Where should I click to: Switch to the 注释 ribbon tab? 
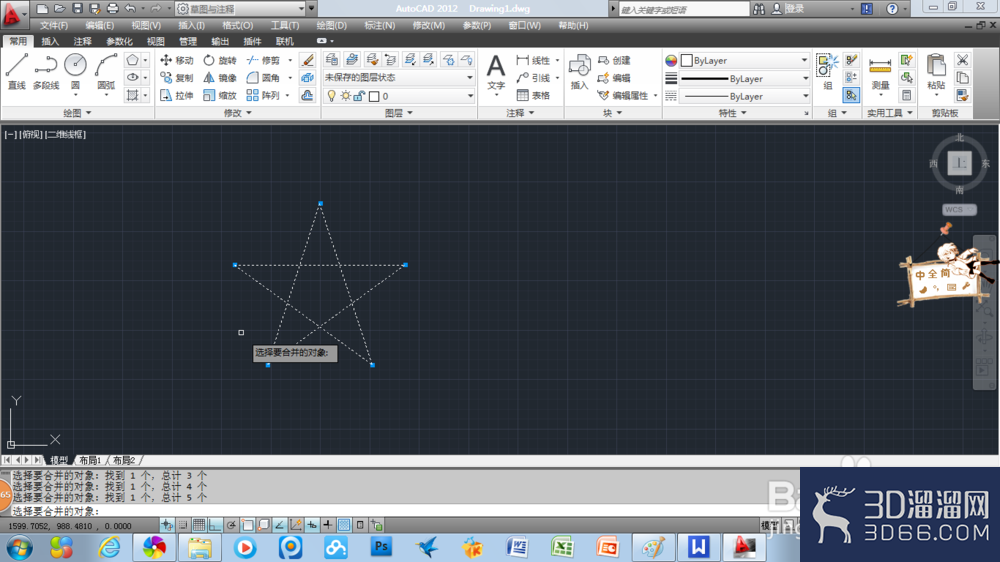click(x=82, y=41)
